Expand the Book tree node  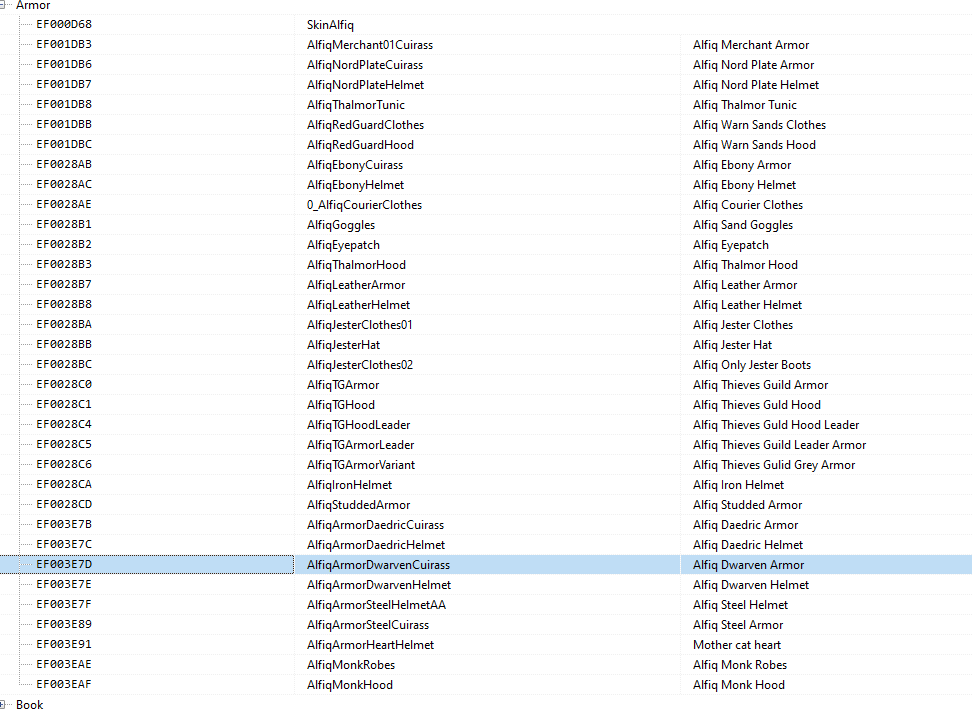pos(2,704)
